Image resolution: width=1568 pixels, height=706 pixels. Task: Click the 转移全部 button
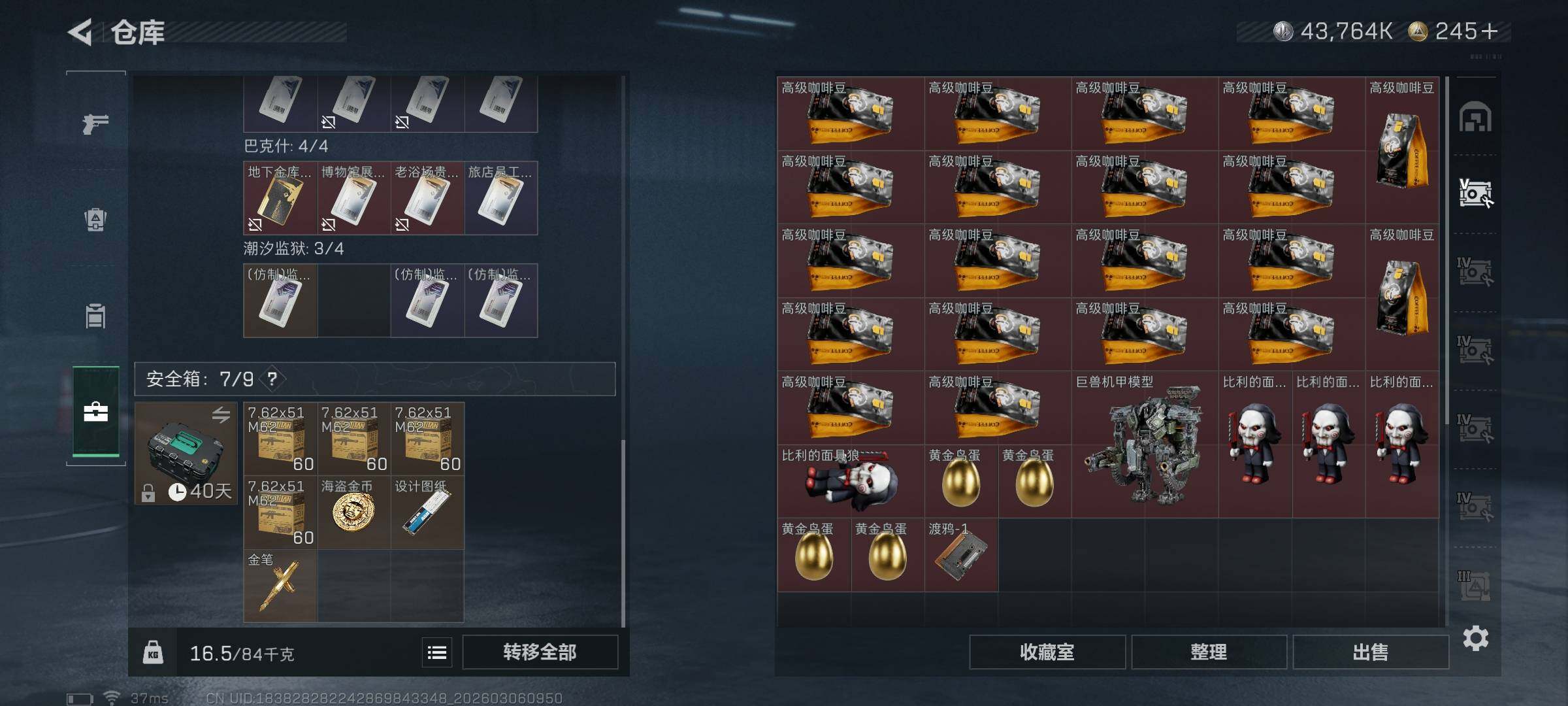[540, 652]
